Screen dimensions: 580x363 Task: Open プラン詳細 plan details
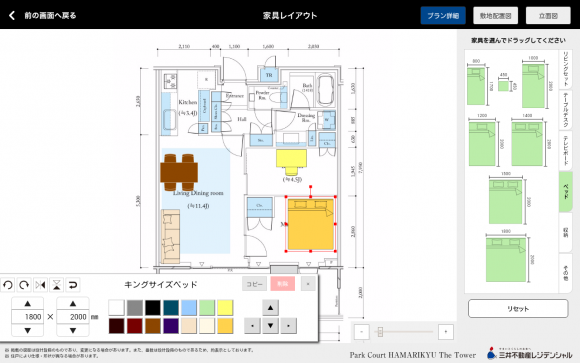(x=443, y=16)
